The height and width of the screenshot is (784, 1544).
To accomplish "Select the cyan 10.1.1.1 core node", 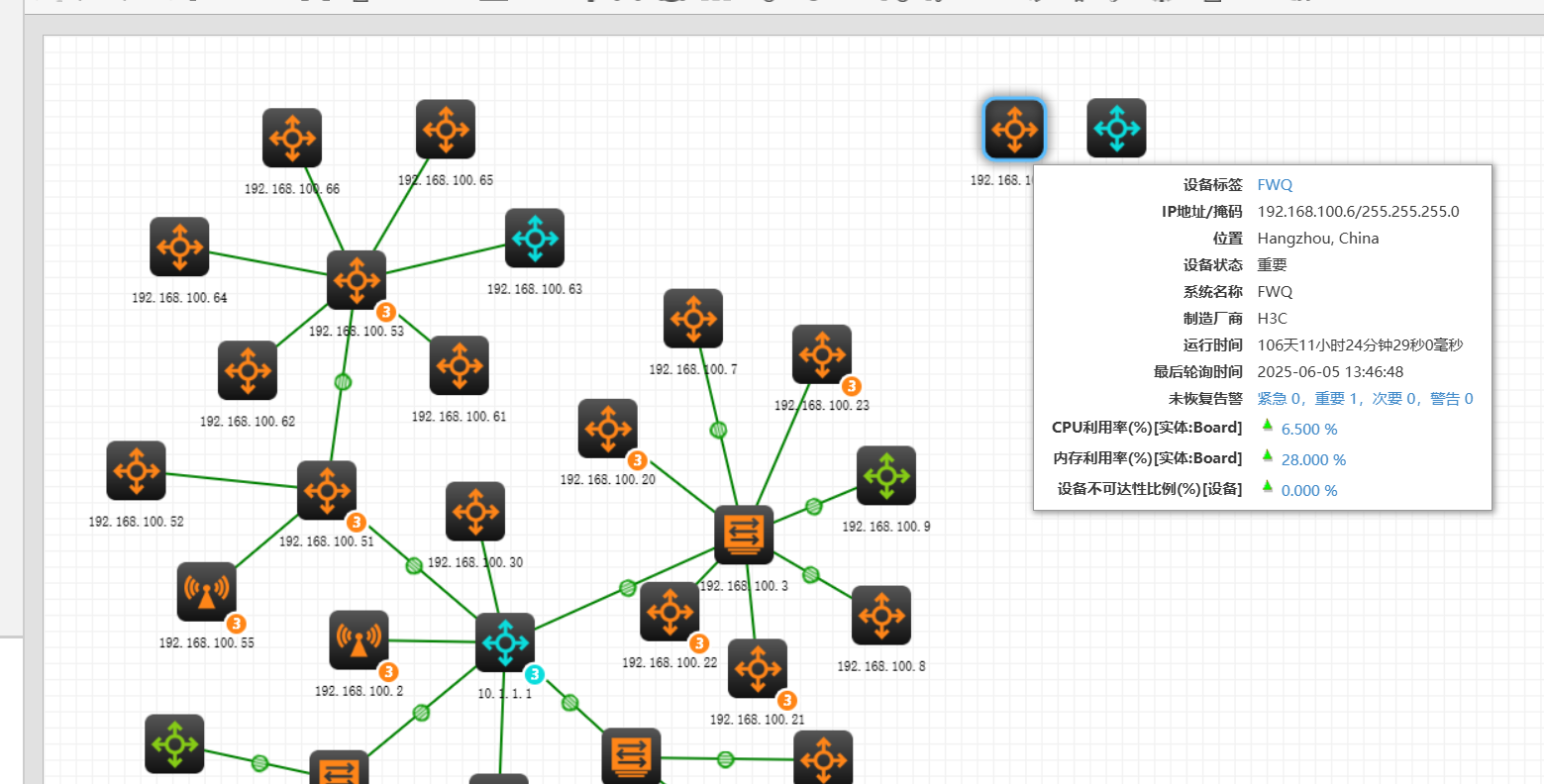I will point(505,642).
